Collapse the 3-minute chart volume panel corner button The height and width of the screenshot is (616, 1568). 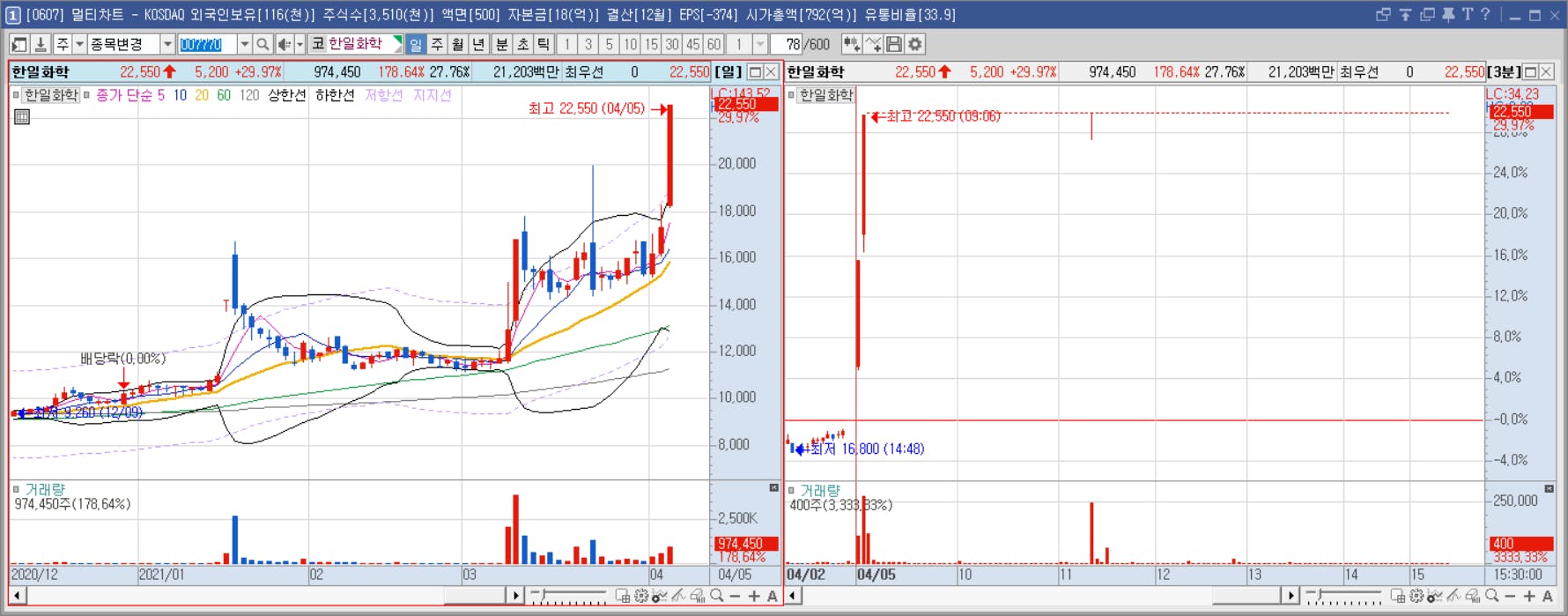pyautogui.click(x=1550, y=488)
